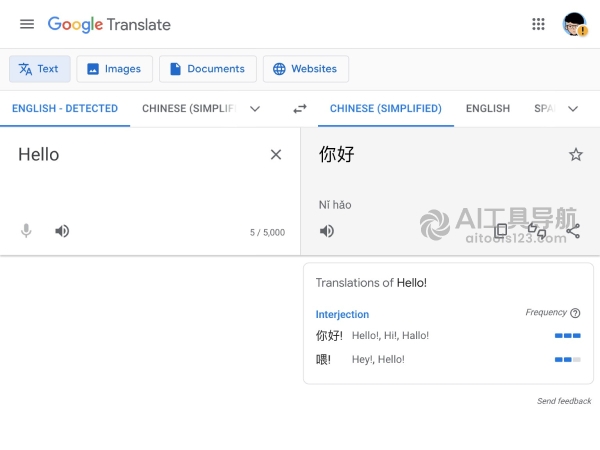This screenshot has height=450, width=600.
Task: Click the pinyin Nǐ hǎo
Action: pos(335,205)
